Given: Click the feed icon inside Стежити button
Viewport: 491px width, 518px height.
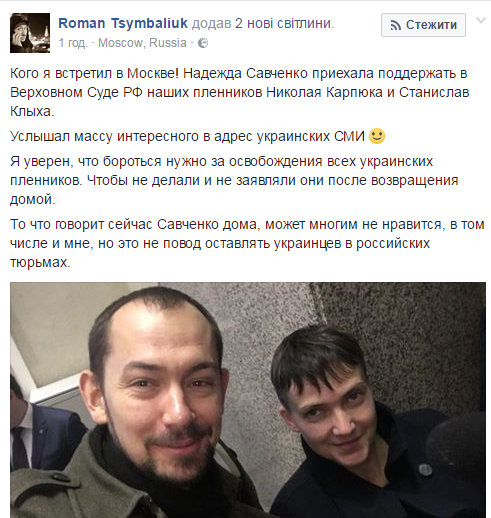Looking at the screenshot, I should (x=395, y=25).
